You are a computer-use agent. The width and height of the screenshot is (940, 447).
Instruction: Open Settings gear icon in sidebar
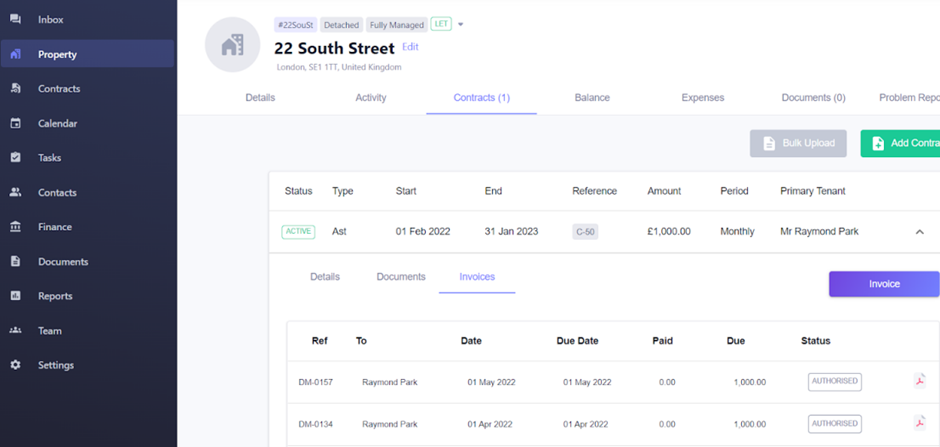tap(16, 365)
